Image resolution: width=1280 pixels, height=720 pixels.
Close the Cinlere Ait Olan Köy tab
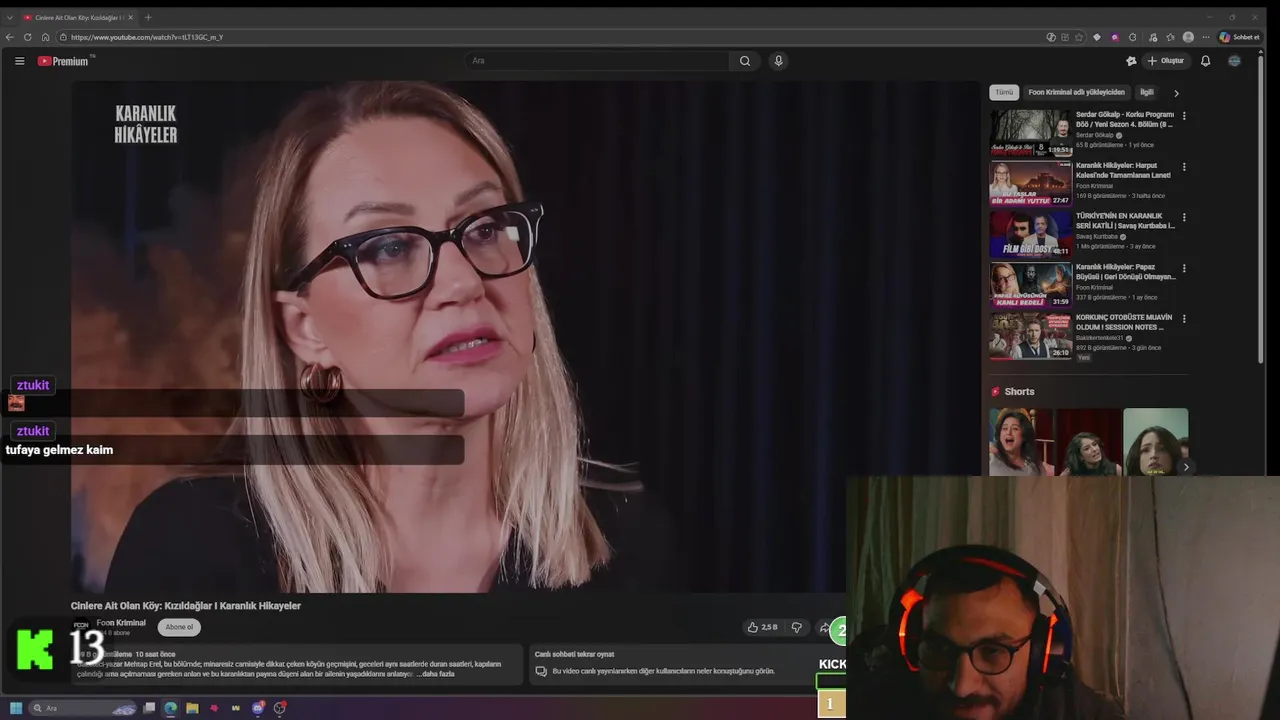[x=131, y=17]
